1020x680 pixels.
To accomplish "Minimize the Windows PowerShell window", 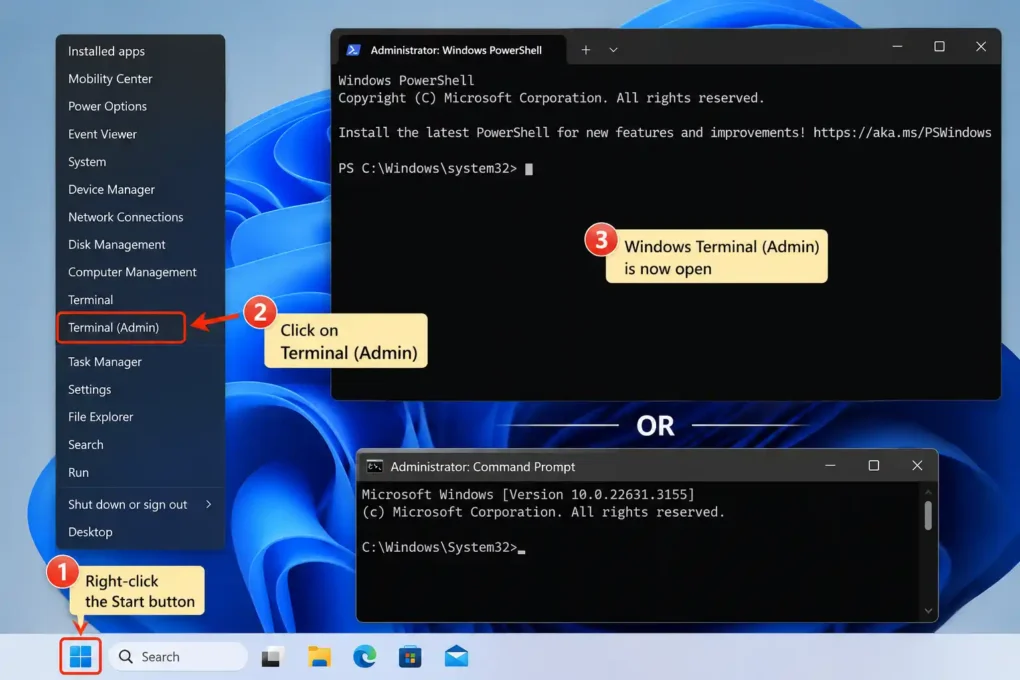I will click(897, 47).
